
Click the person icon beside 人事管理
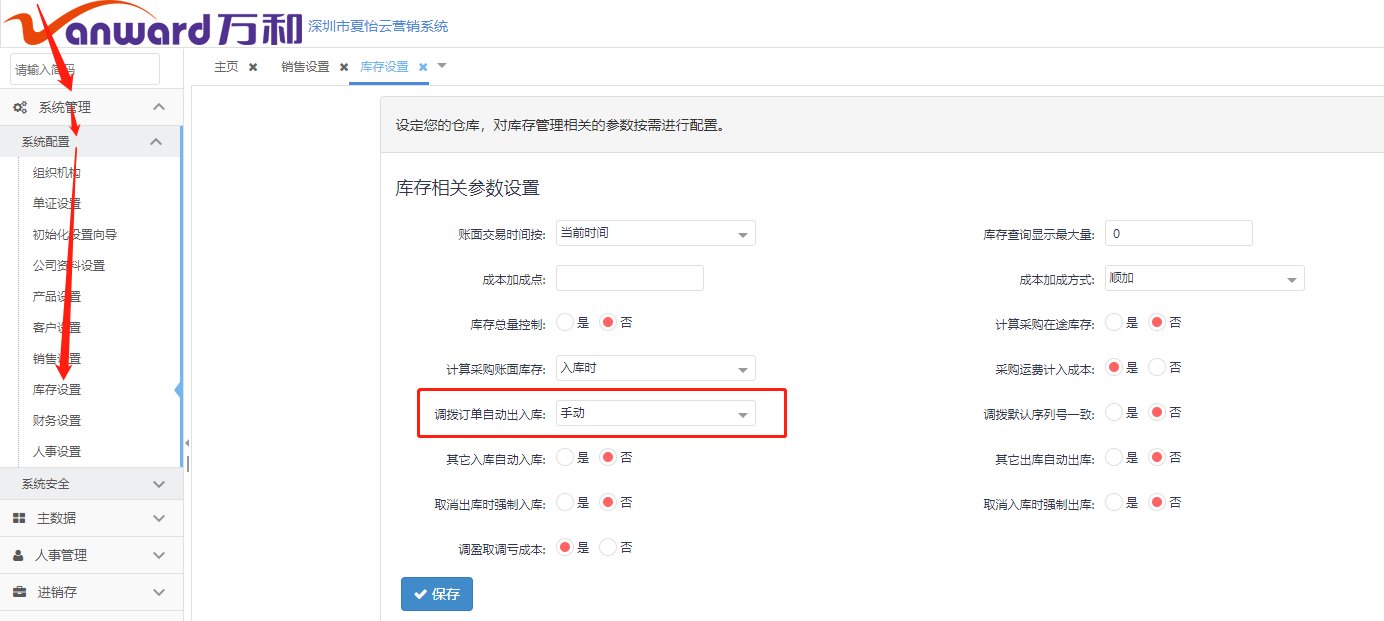[19, 555]
